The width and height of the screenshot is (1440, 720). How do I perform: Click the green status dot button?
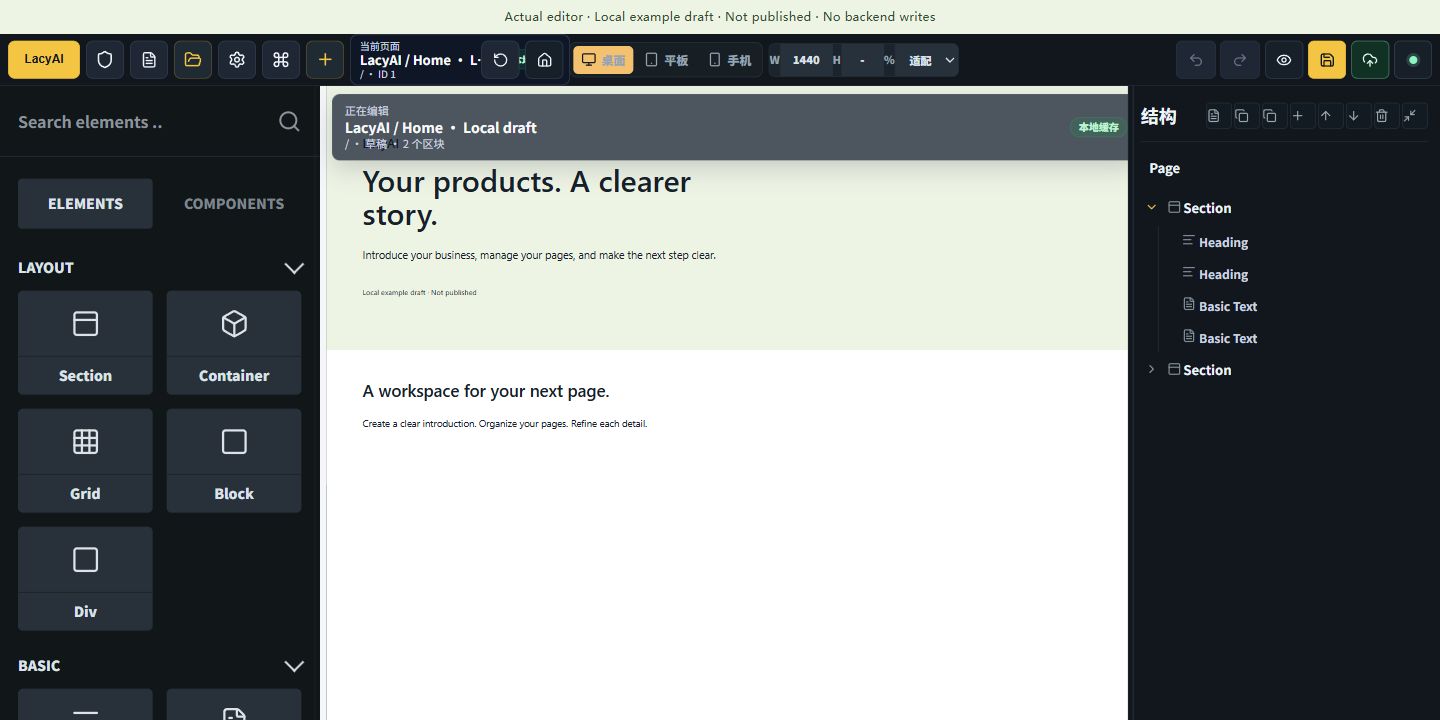click(1413, 60)
